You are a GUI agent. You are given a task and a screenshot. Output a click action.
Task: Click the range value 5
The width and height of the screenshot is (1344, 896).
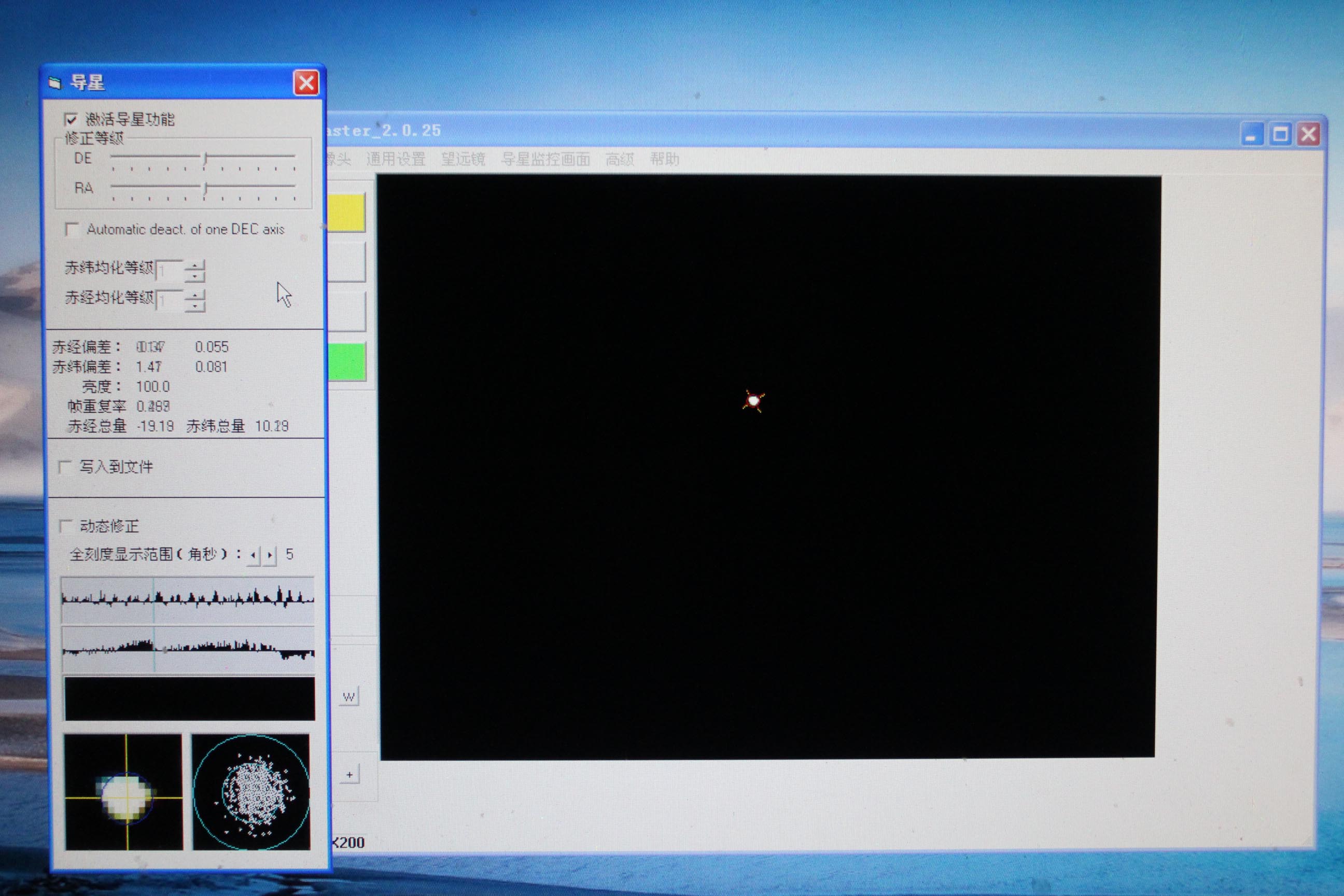click(x=290, y=554)
